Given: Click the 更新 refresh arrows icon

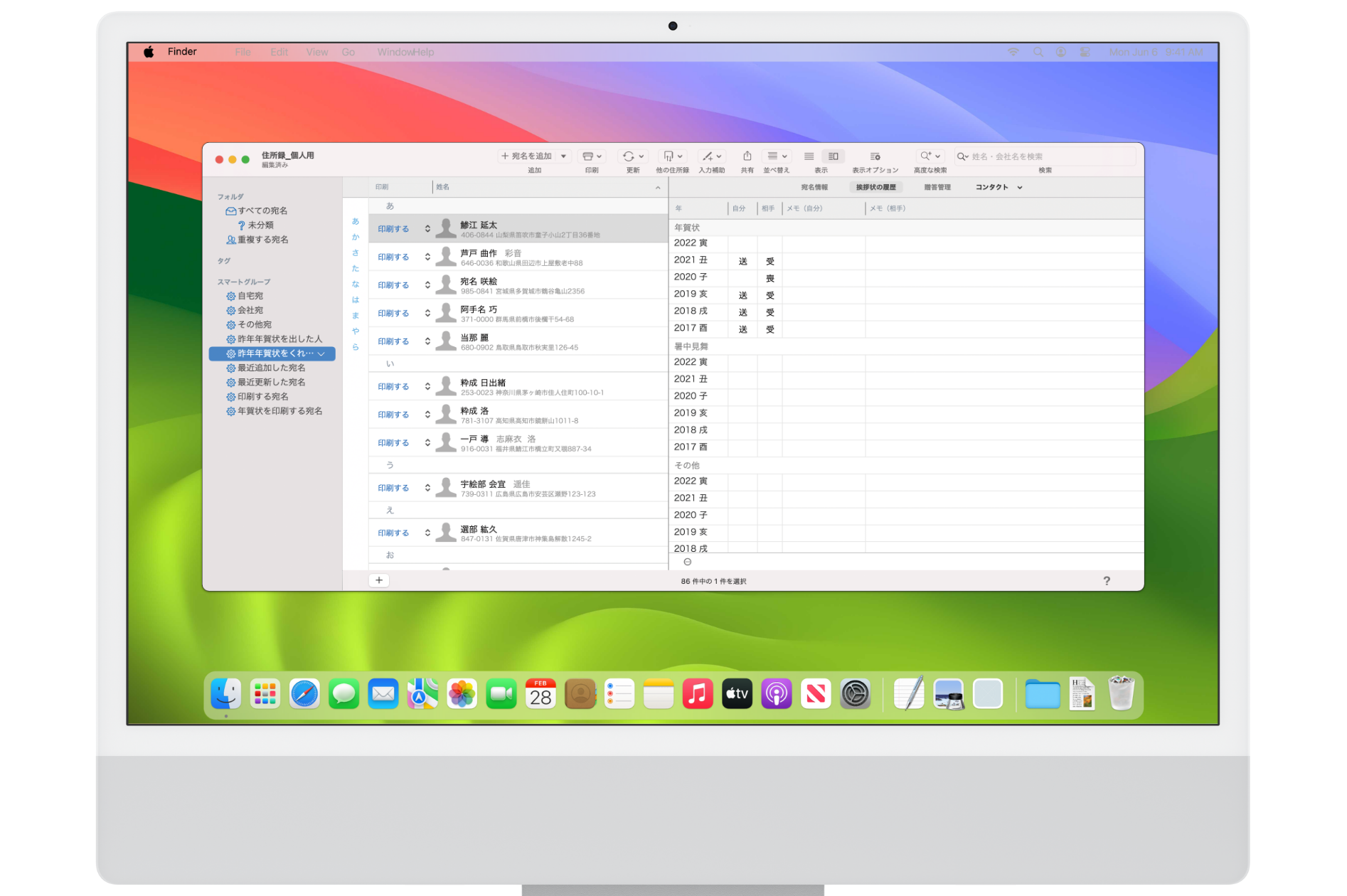Looking at the screenshot, I should tap(628, 156).
